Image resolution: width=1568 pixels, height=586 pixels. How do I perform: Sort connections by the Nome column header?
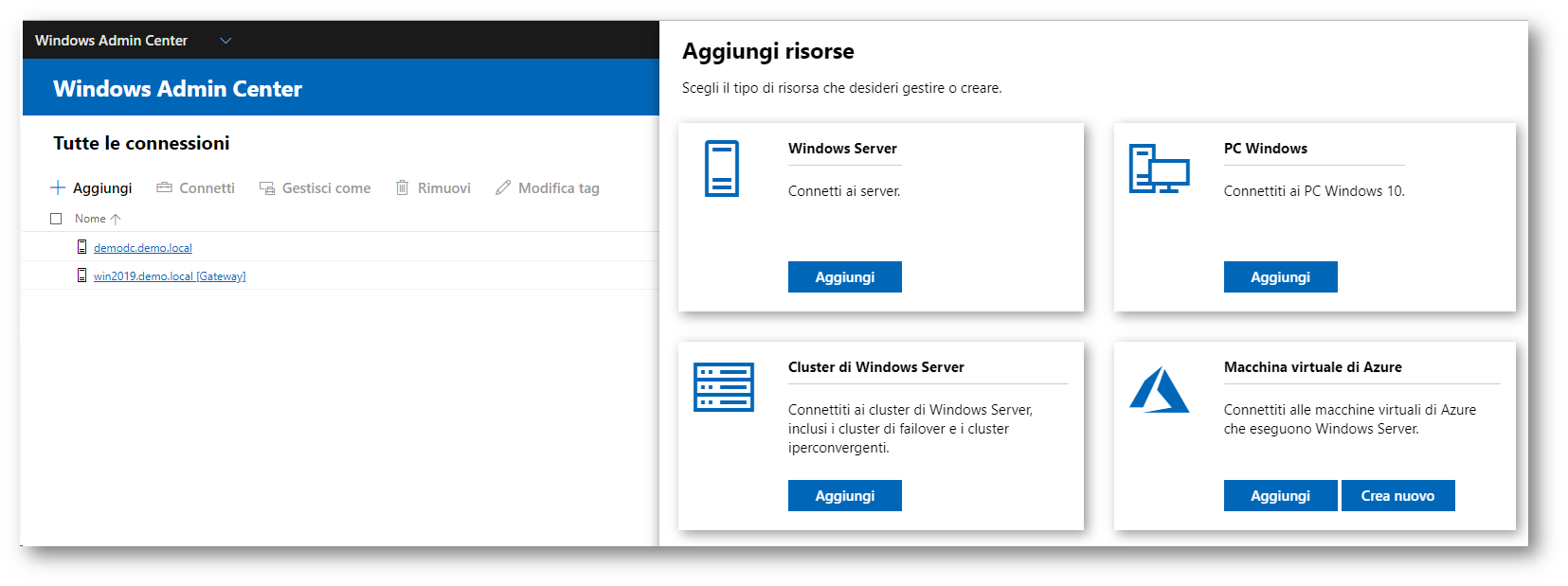tap(90, 219)
